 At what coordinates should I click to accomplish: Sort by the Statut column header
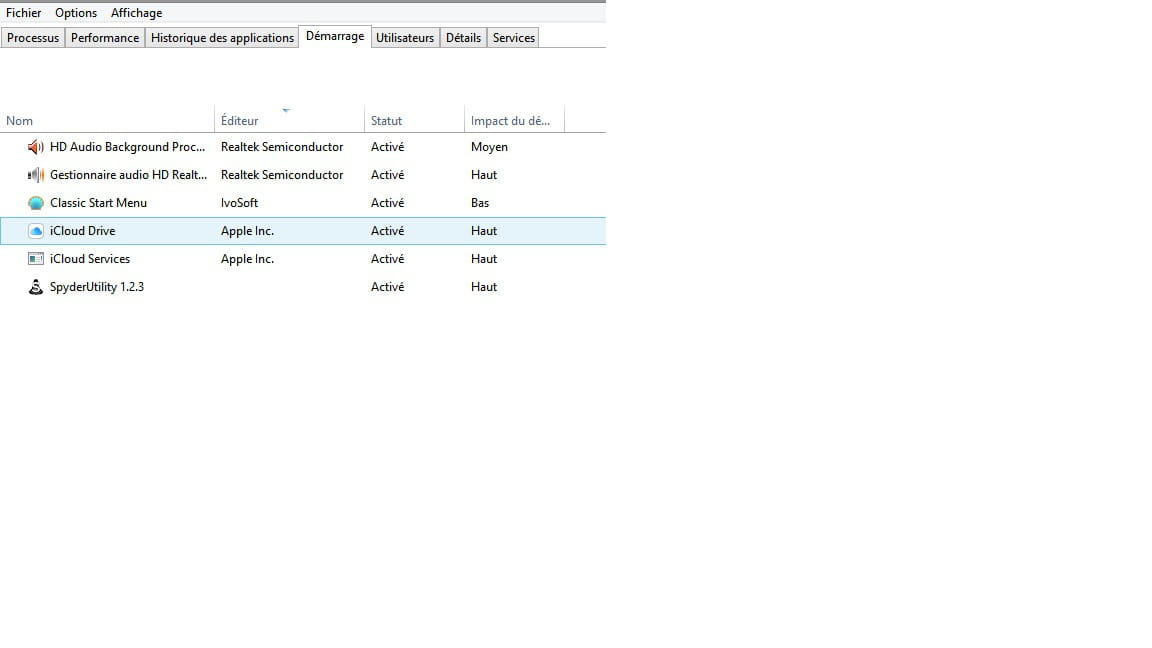(x=414, y=120)
